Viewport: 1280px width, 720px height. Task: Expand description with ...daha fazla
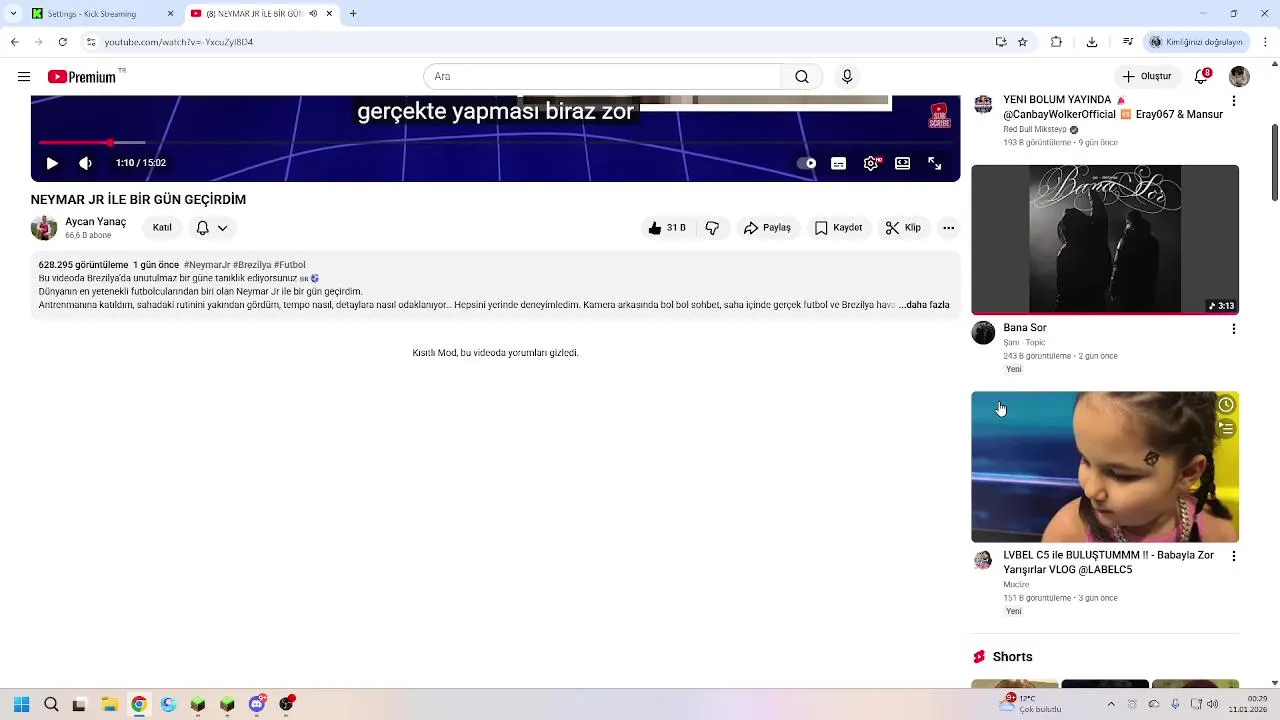point(925,305)
